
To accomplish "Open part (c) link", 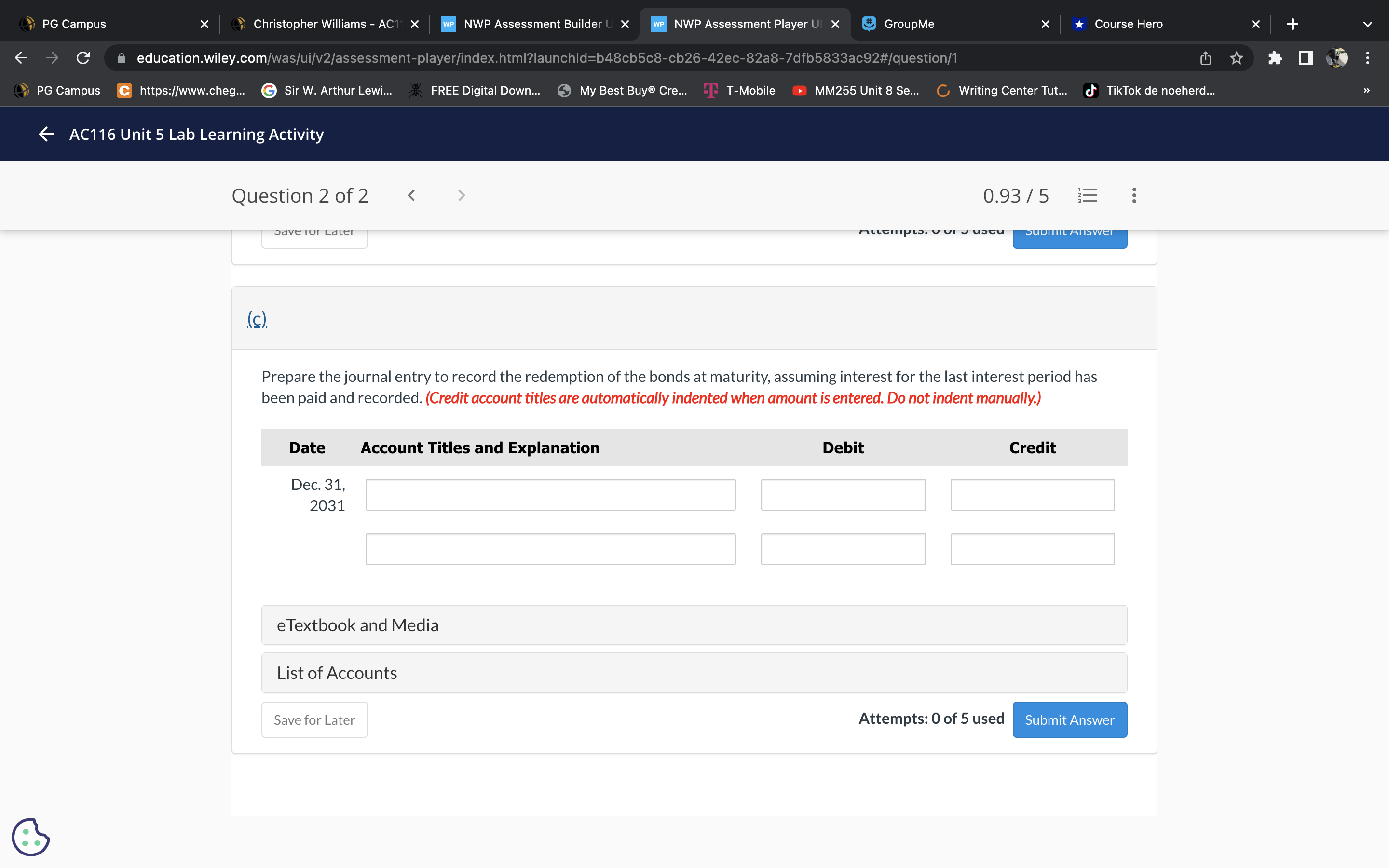I will tap(257, 319).
